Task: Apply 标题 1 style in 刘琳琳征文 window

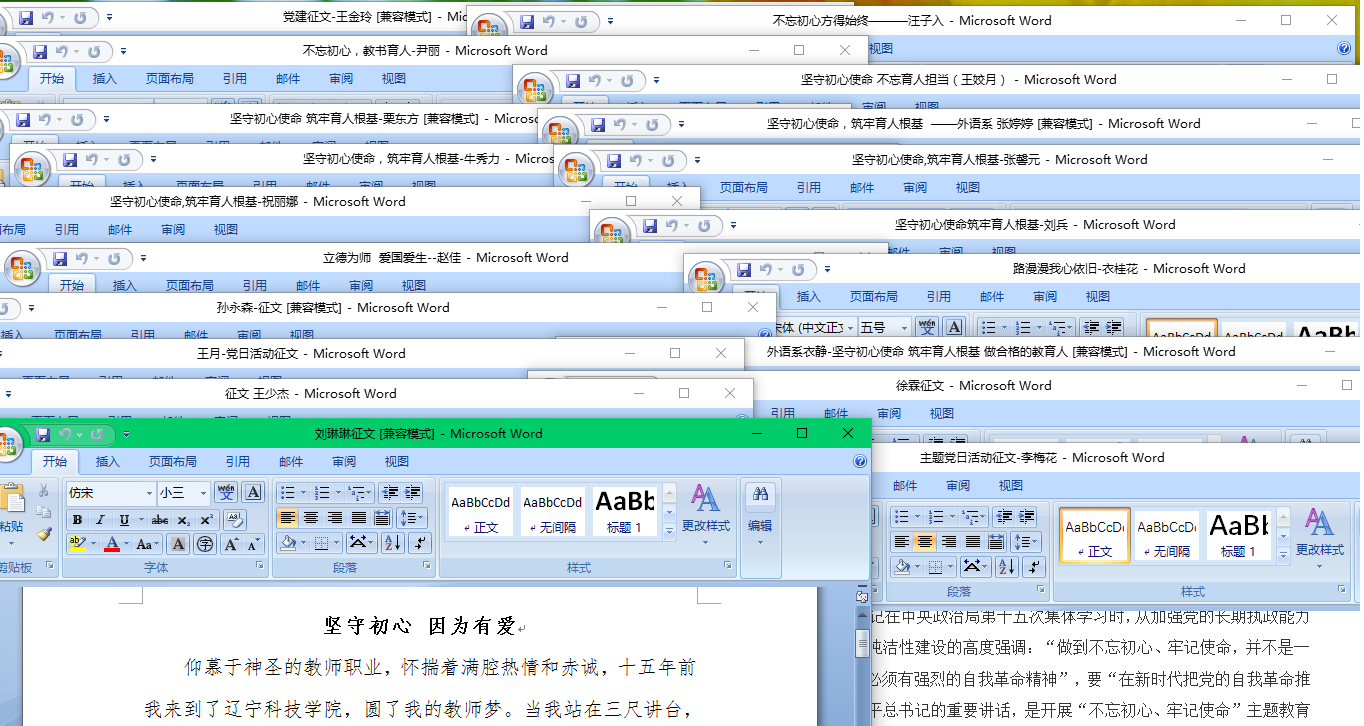Action: (625, 511)
